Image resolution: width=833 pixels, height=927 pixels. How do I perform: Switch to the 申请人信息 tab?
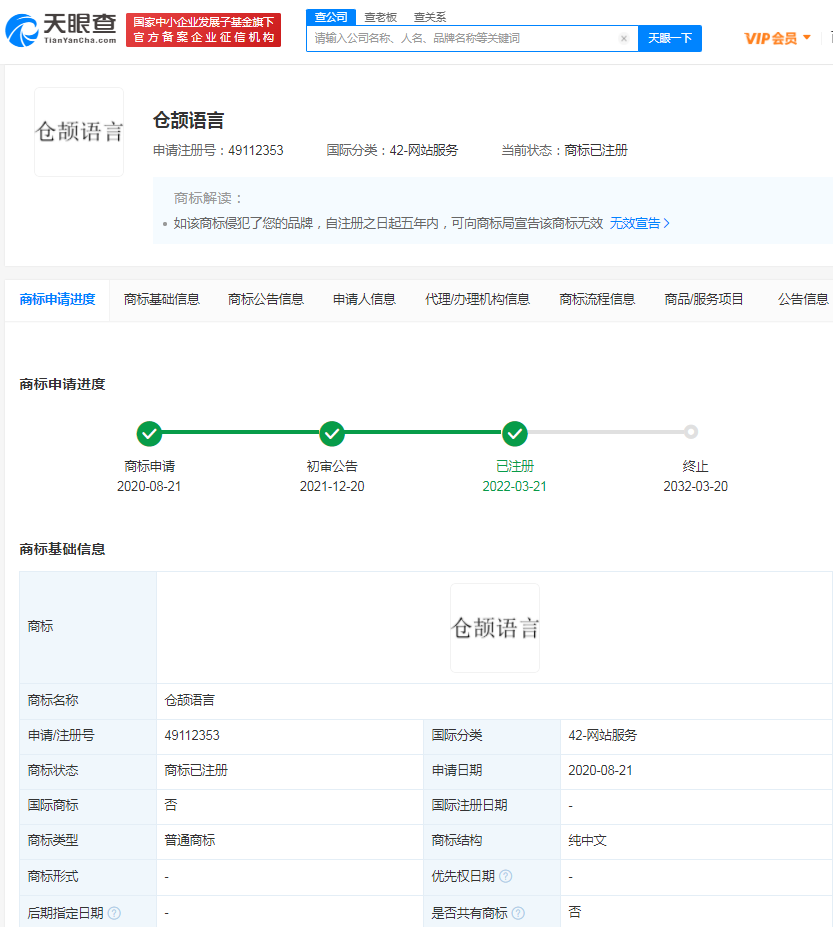click(x=364, y=300)
